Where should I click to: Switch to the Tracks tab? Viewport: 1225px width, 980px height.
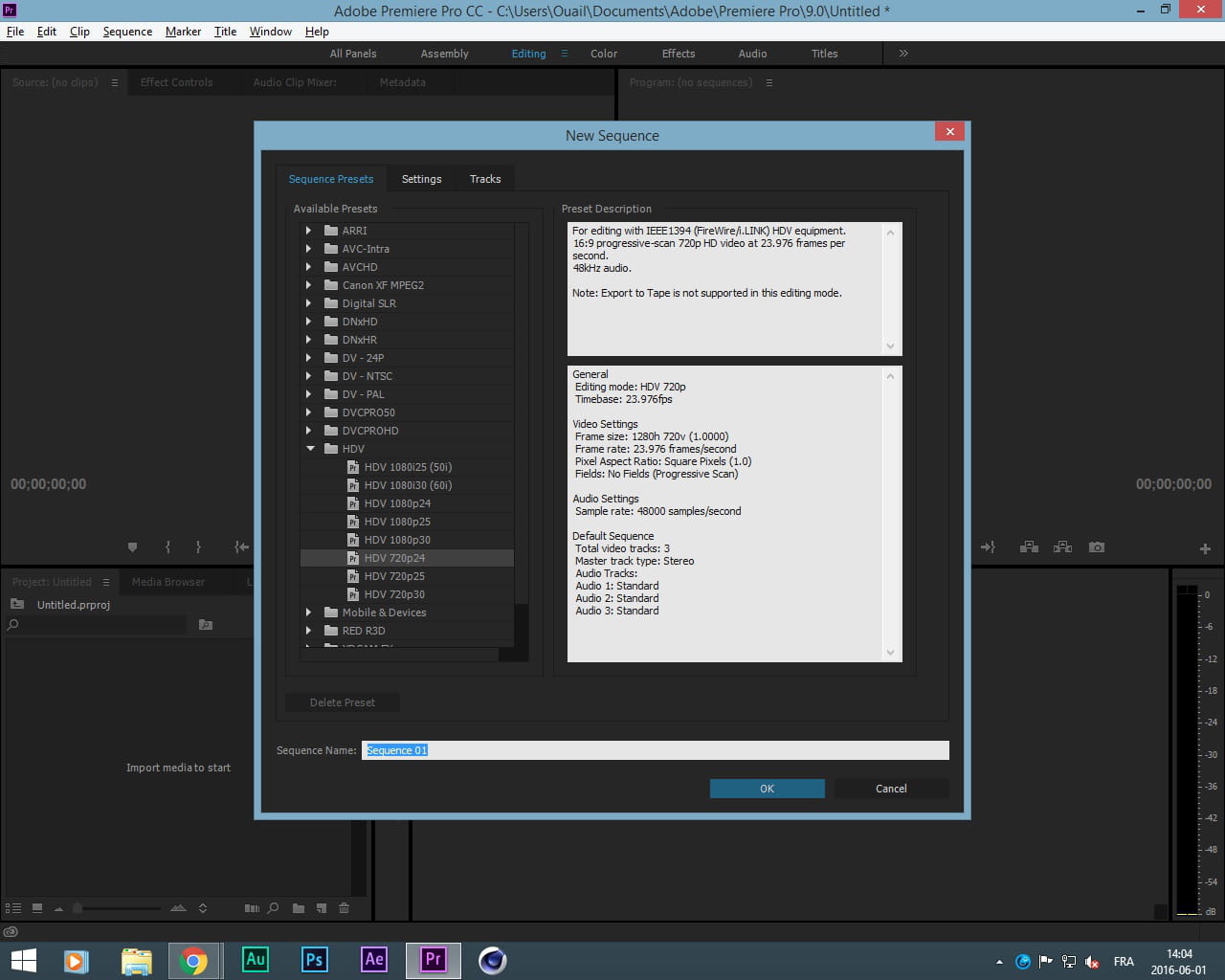[485, 179]
